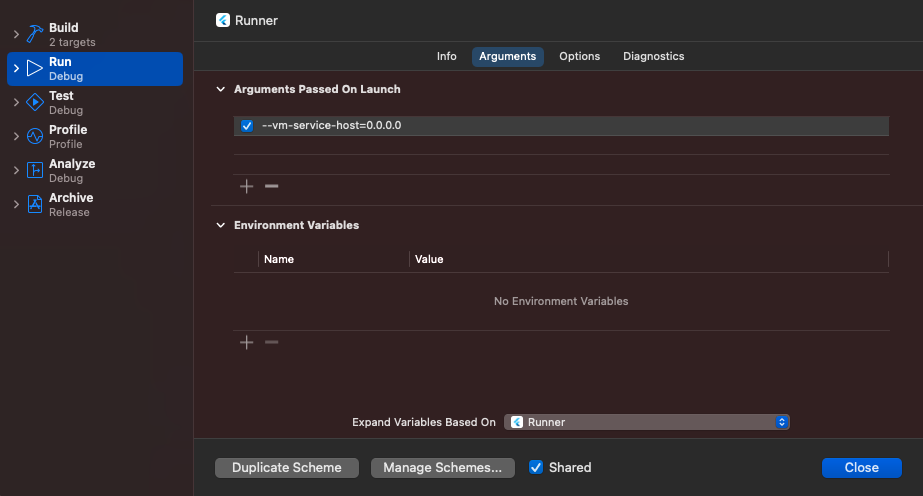Viewport: 923px width, 496px height.
Task: Collapse Arguments Passed On Launch section
Action: [x=221, y=89]
